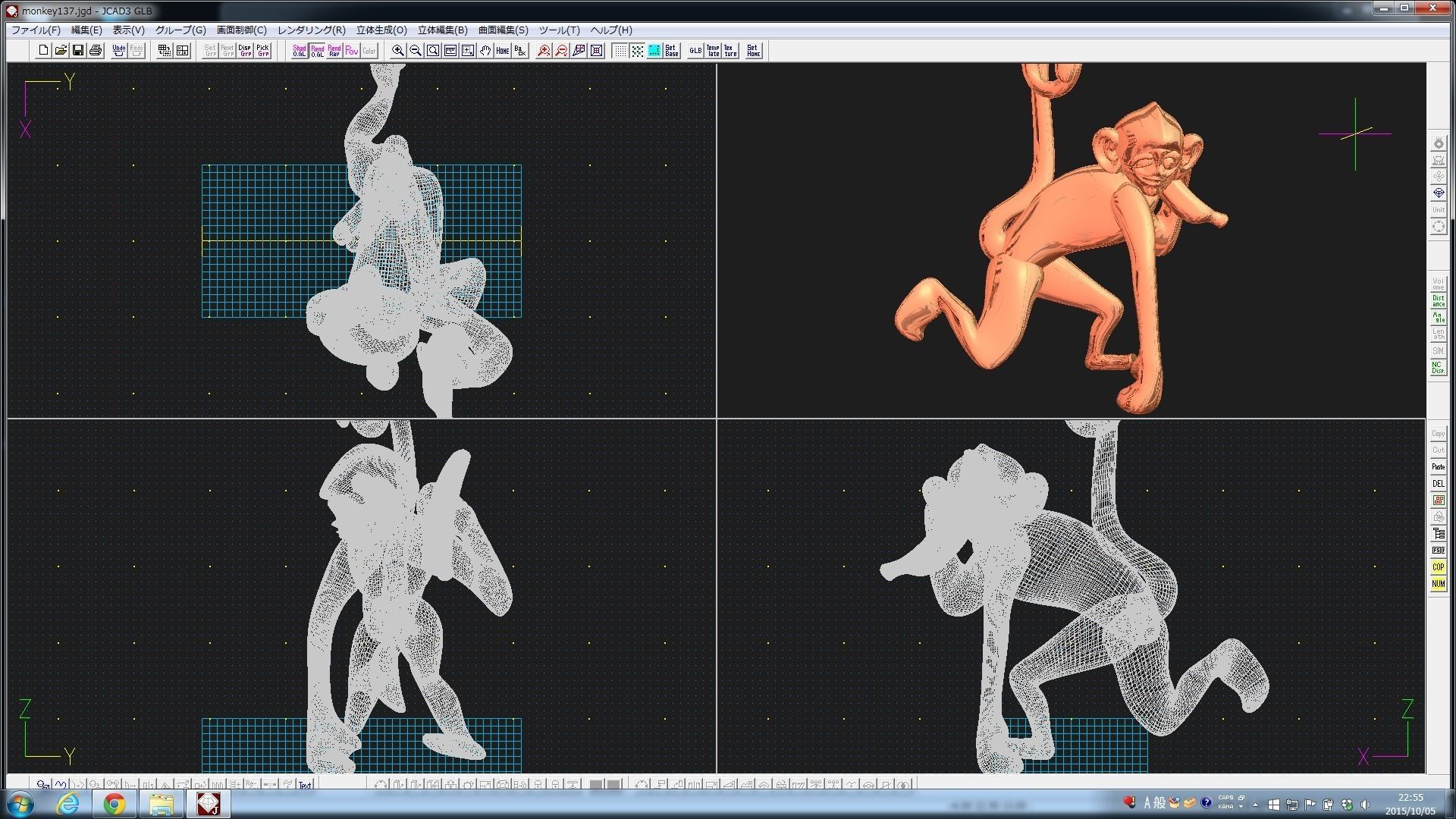This screenshot has height=819, width=1456.
Task: Start Rend Ray raytrace rendering
Action: tap(334, 51)
